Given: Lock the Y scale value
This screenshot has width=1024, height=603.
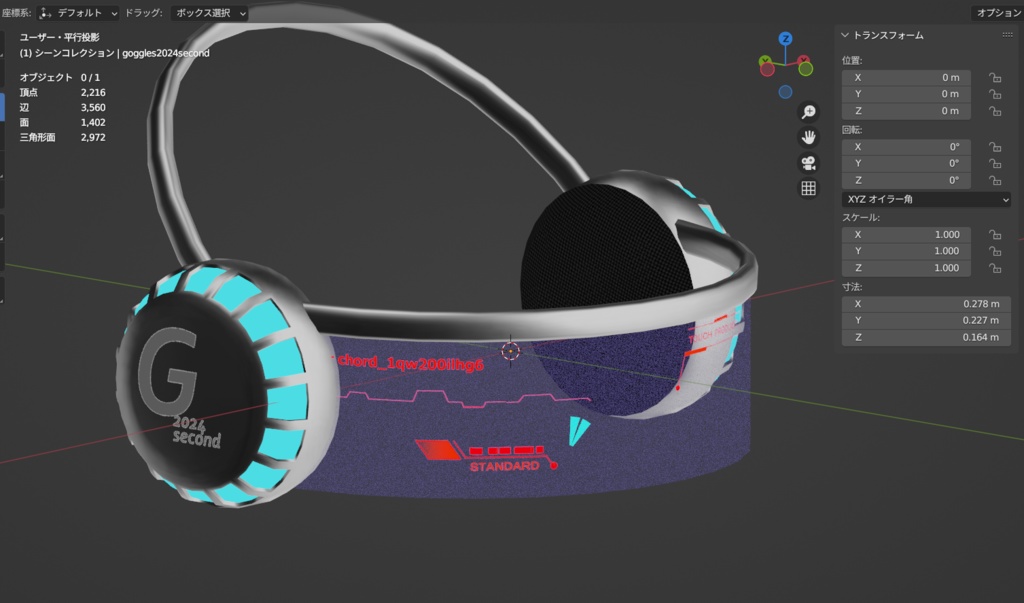Looking at the screenshot, I should [994, 251].
